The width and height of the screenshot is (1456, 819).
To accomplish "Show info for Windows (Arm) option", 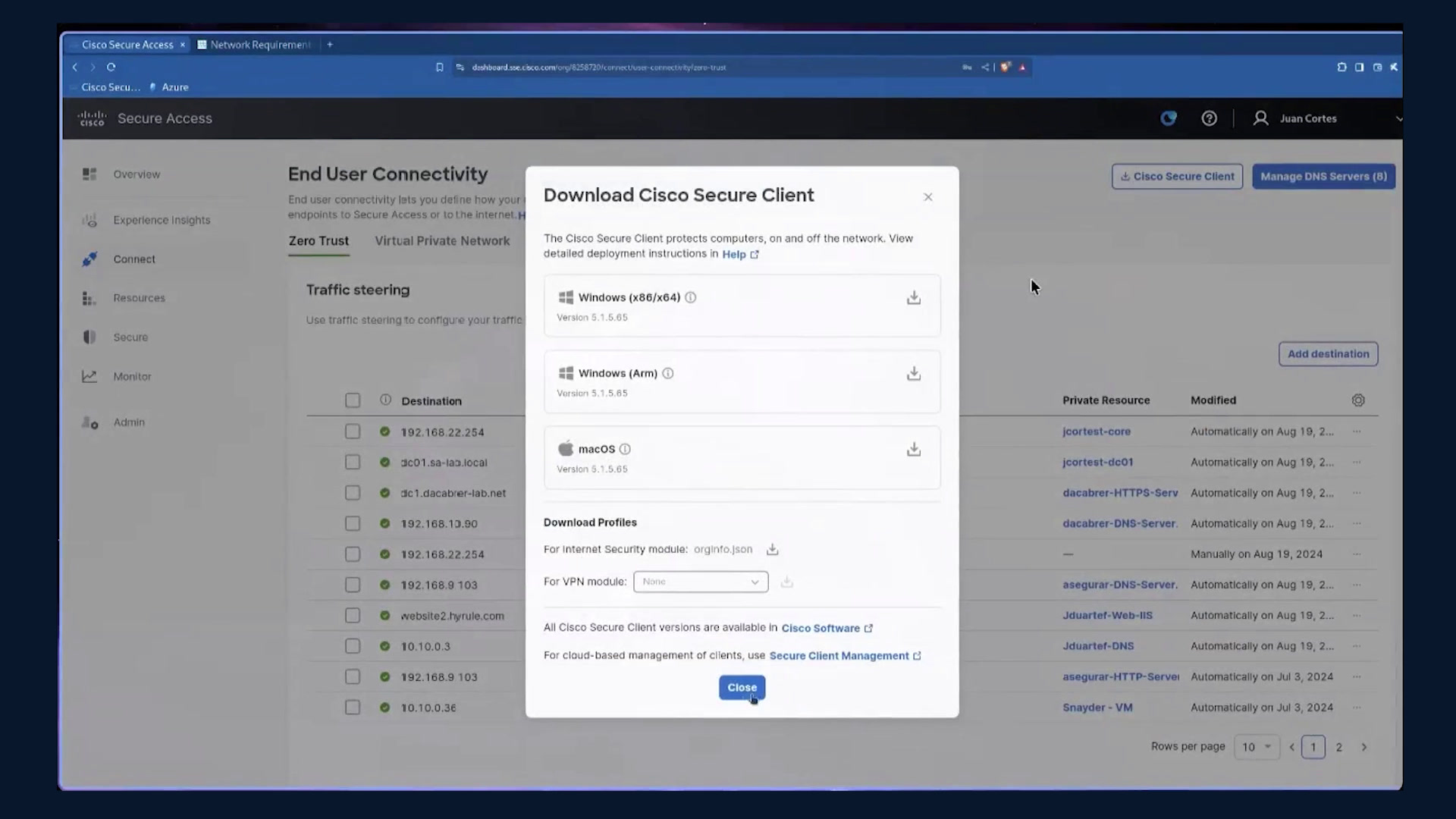I will pos(668,373).
